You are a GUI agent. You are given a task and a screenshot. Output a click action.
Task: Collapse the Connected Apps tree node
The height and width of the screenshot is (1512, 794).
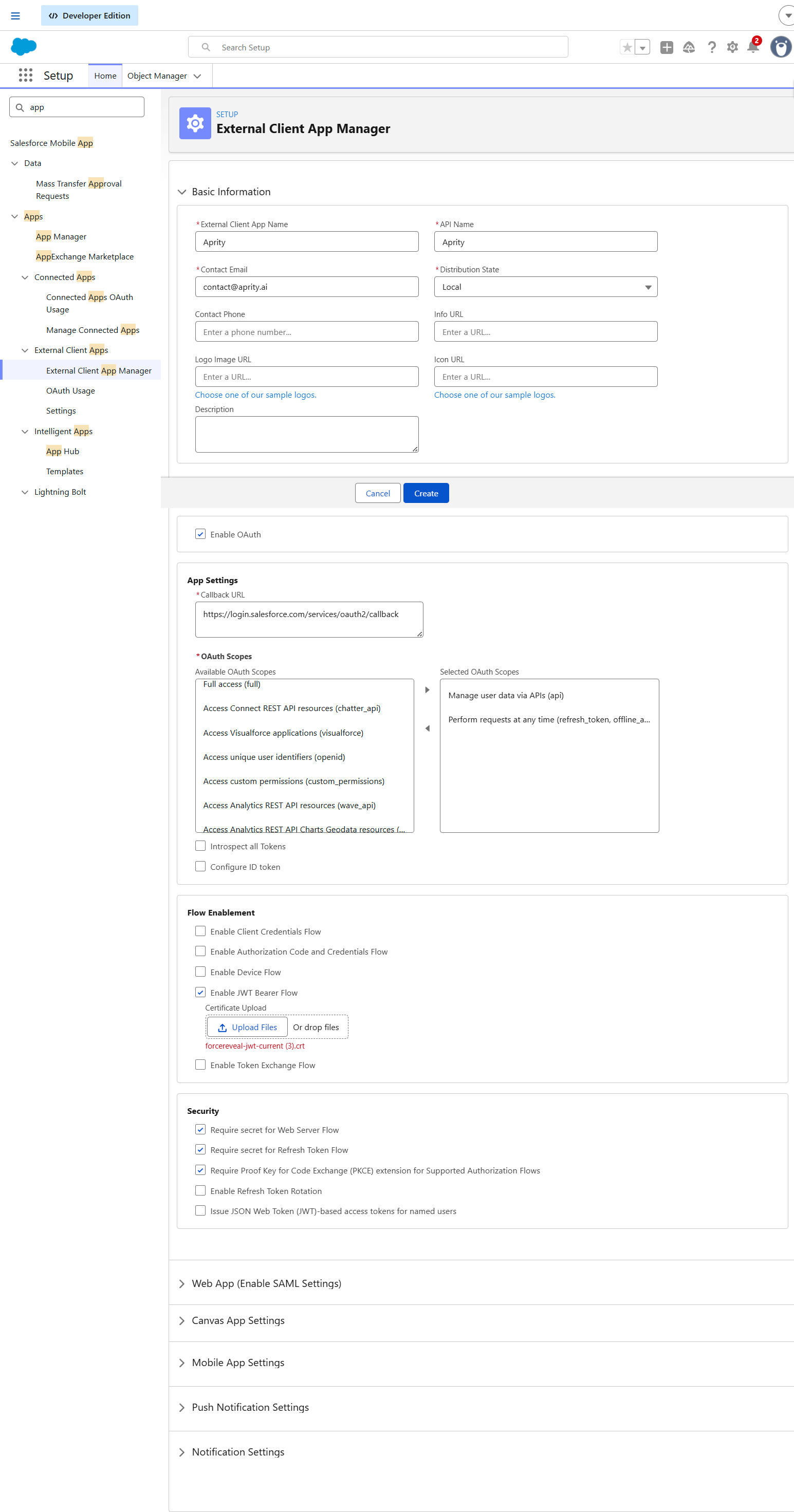25,277
